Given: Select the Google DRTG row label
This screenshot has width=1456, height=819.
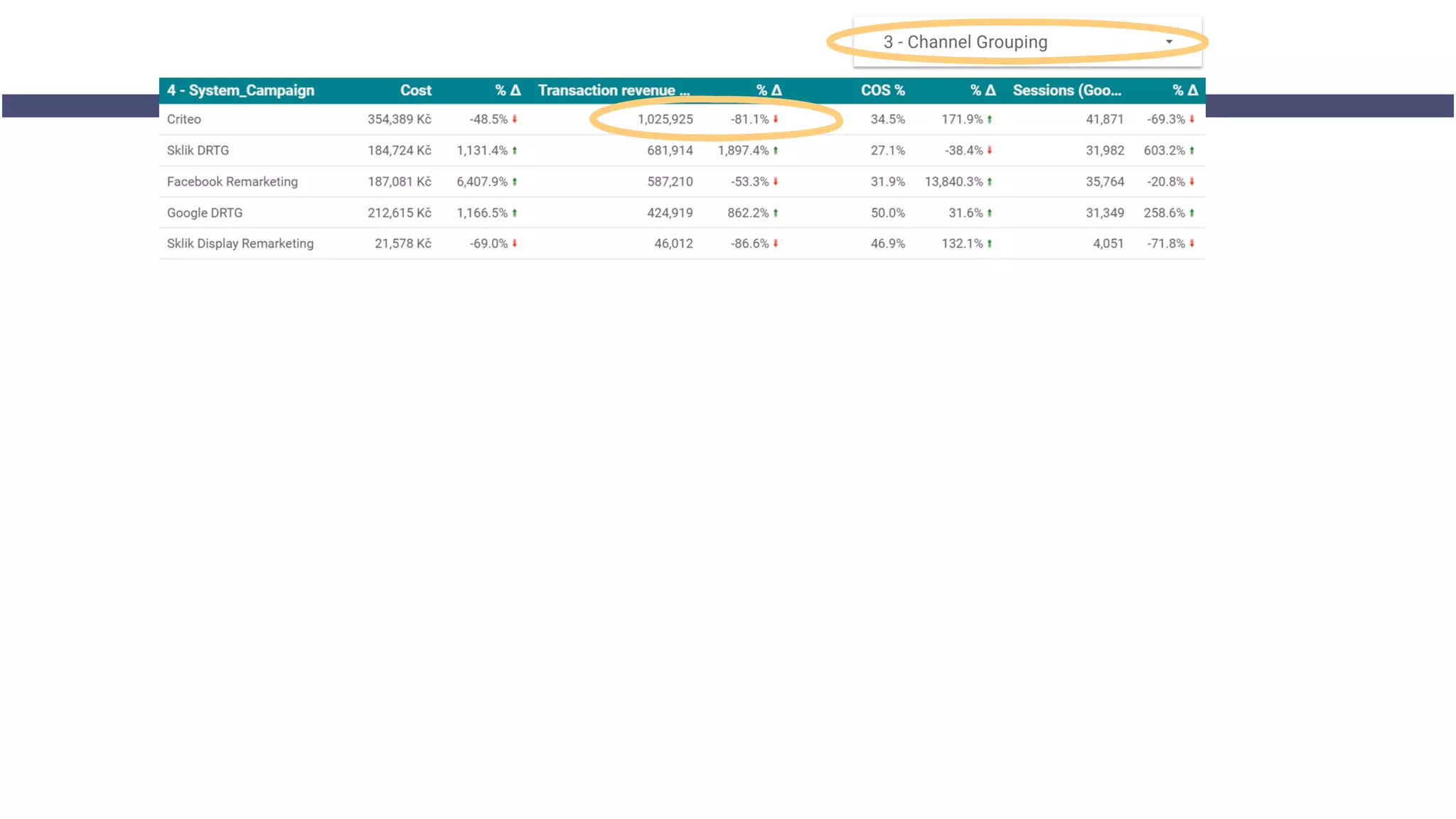Looking at the screenshot, I should (205, 213).
